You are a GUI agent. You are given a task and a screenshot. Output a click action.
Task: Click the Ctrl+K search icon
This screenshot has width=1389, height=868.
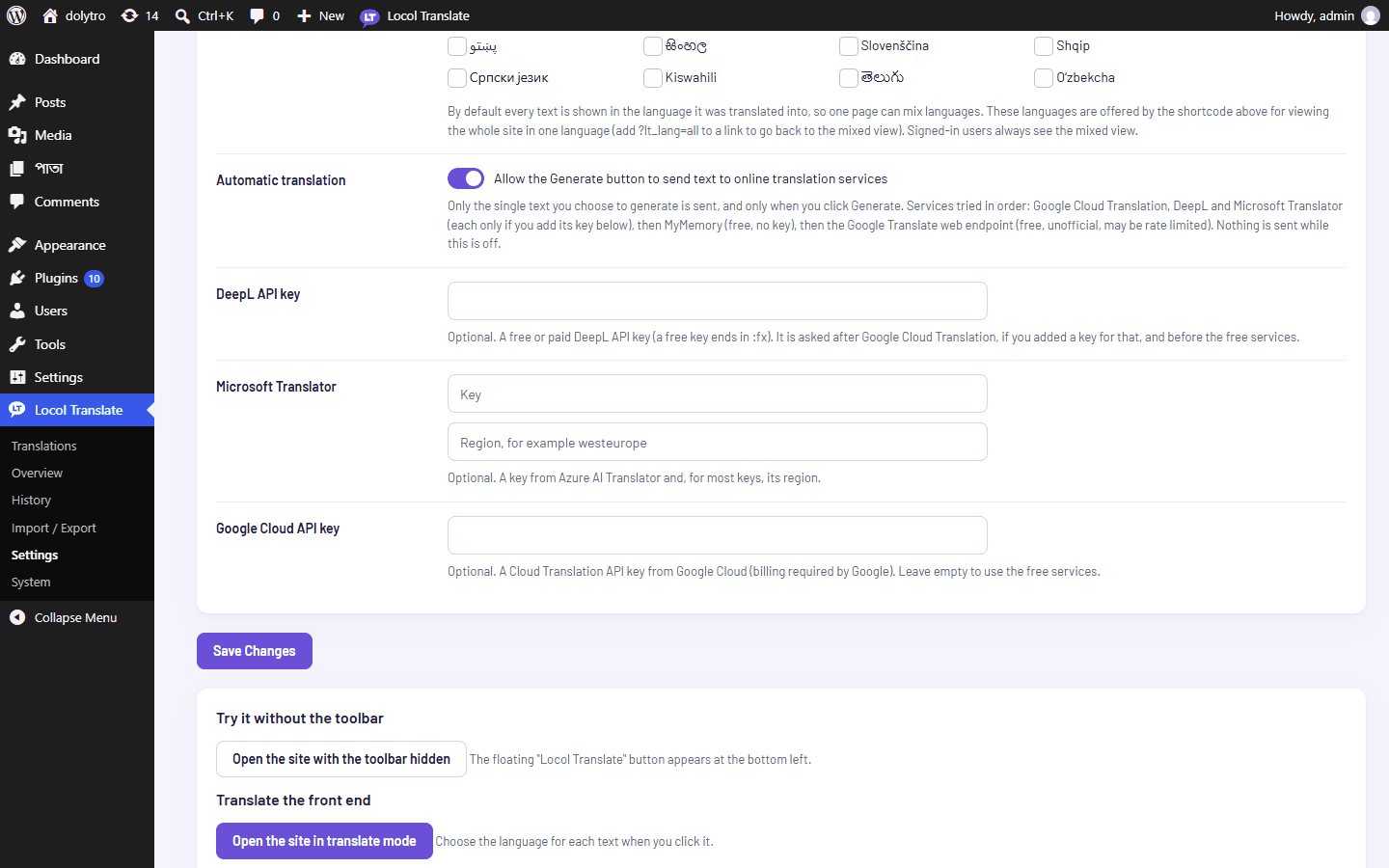182,15
